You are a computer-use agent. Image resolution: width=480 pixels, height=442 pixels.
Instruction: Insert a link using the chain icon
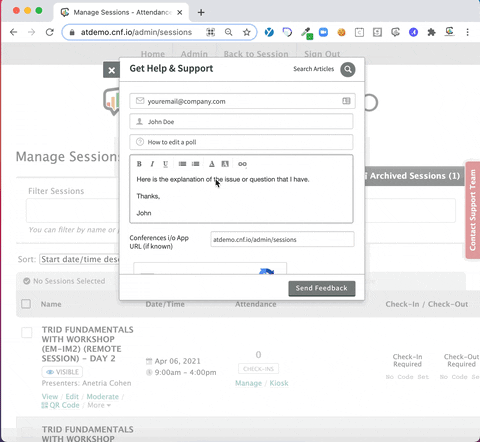coord(242,164)
